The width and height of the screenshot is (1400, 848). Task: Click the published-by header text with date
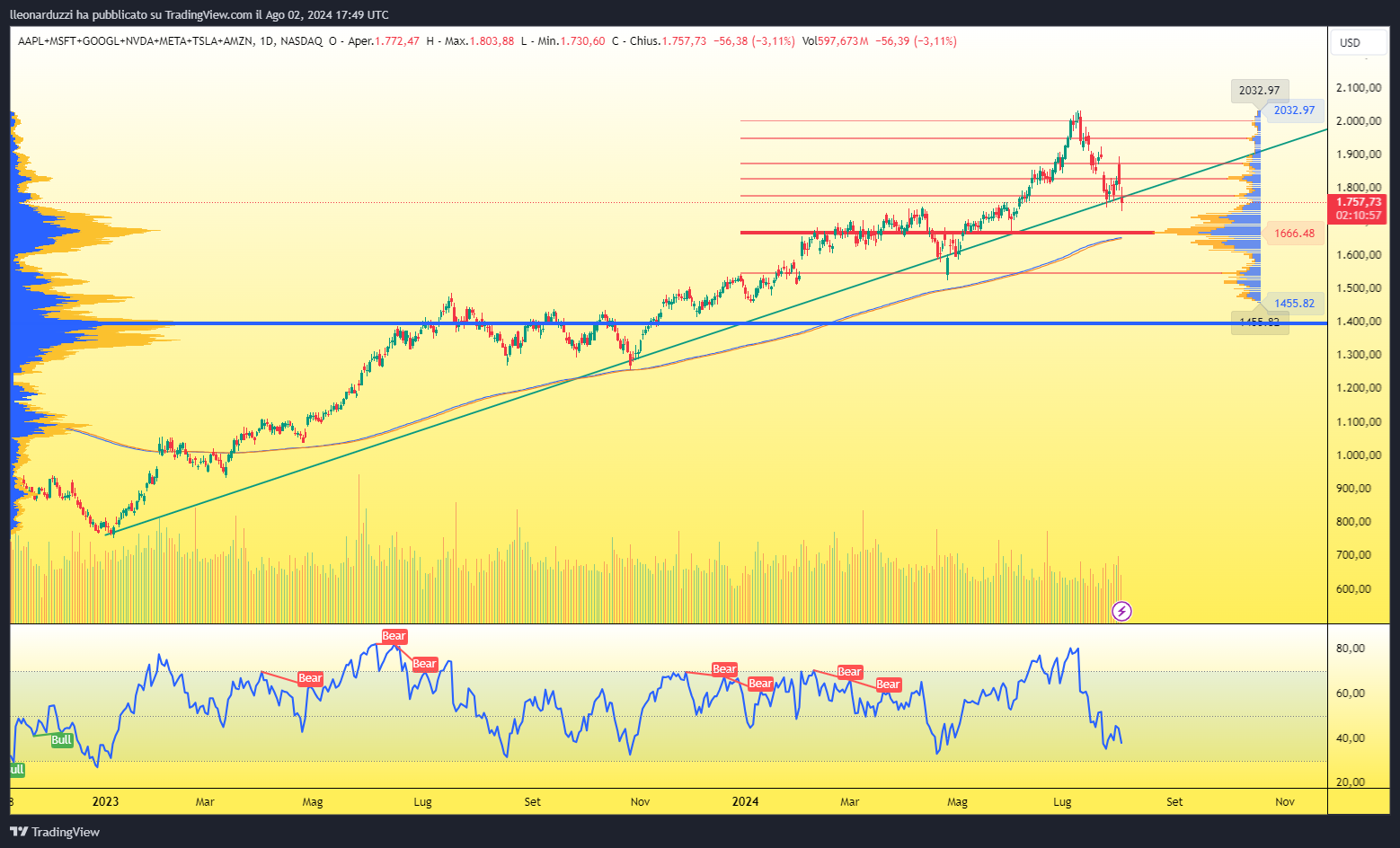[199, 14]
